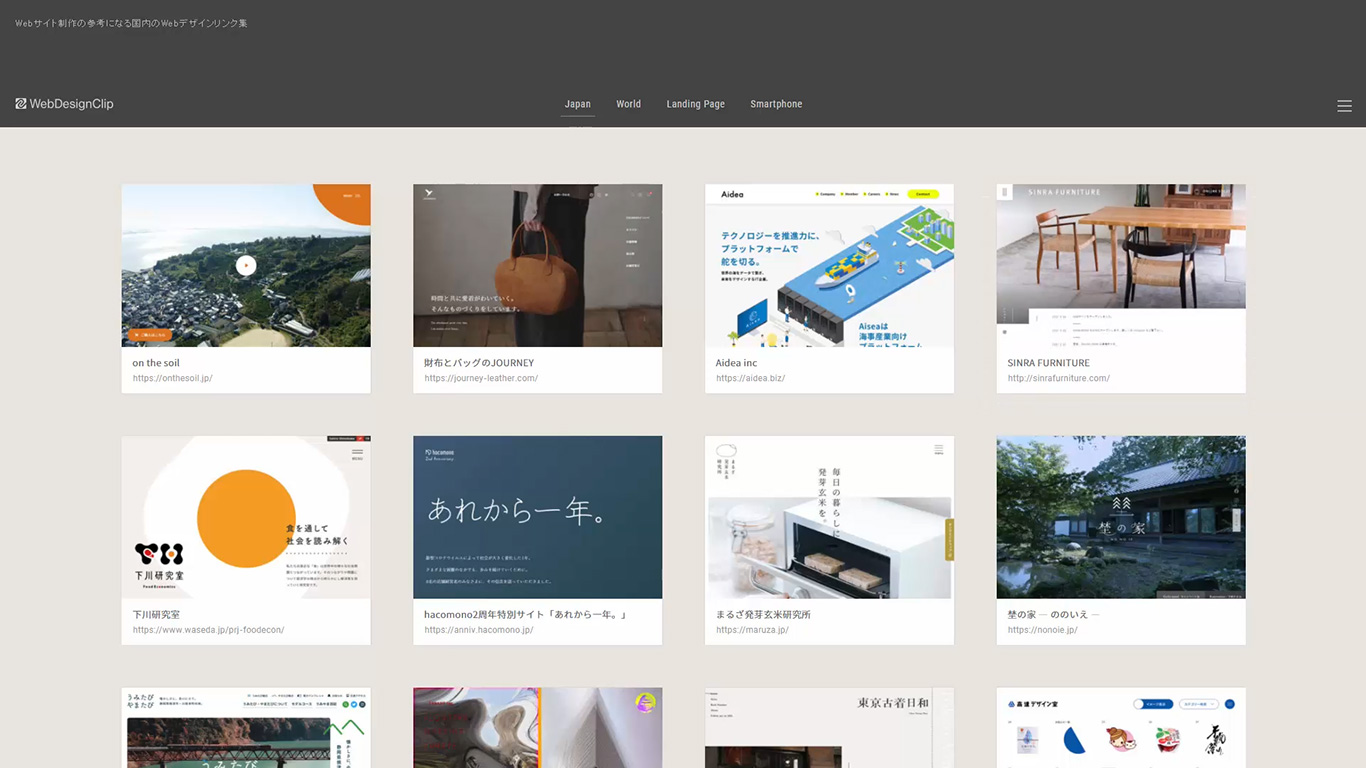Image resolution: width=1366 pixels, height=768 pixels.
Task: Select the Japan tab
Action: [578, 104]
